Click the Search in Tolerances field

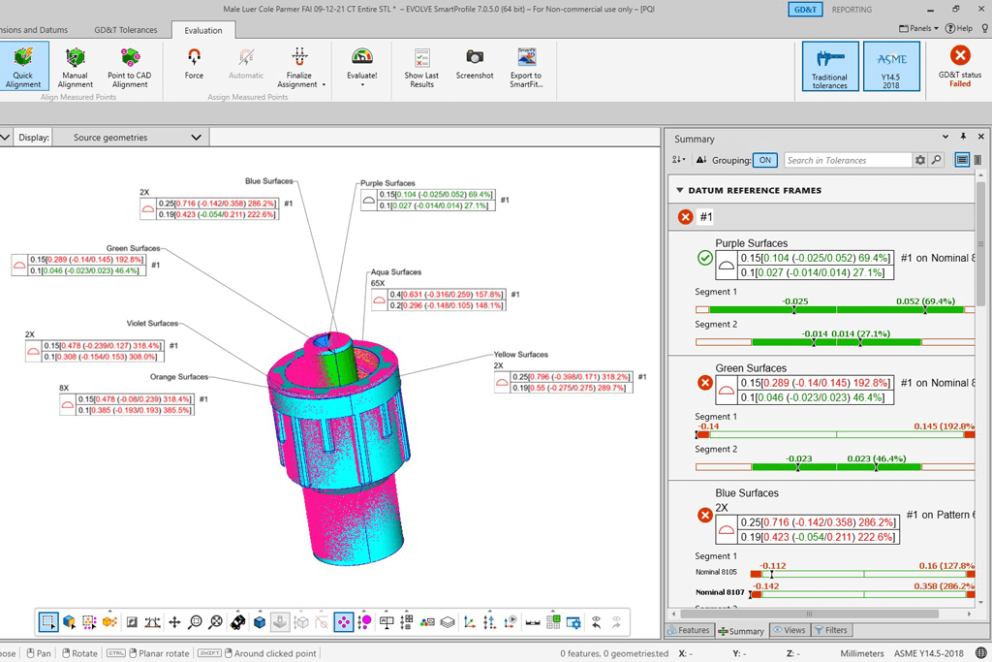point(847,160)
